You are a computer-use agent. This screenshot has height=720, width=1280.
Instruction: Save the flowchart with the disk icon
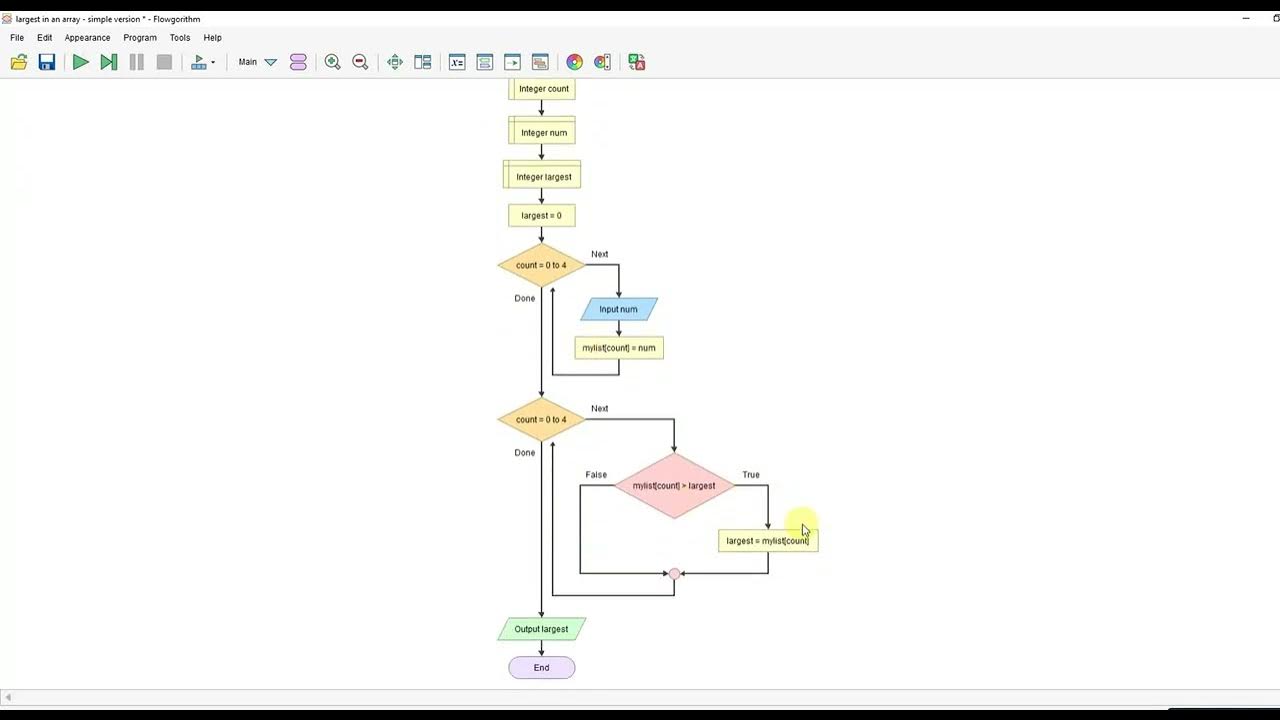coord(47,62)
